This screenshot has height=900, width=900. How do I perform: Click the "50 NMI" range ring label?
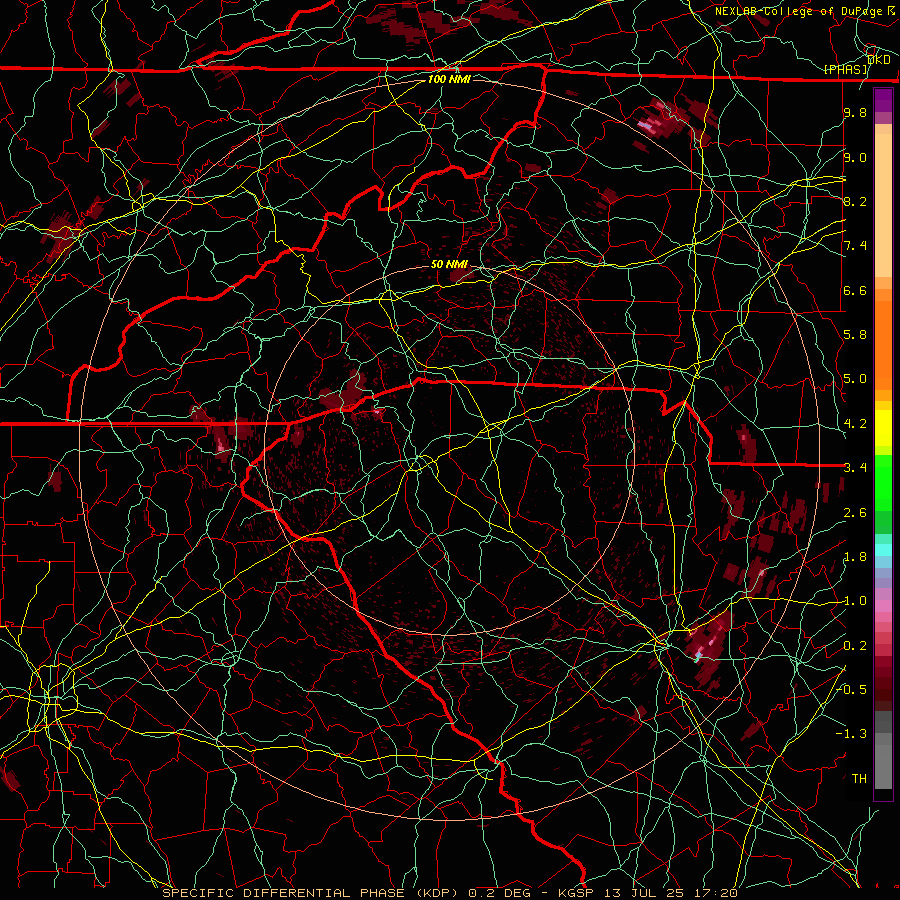449,265
